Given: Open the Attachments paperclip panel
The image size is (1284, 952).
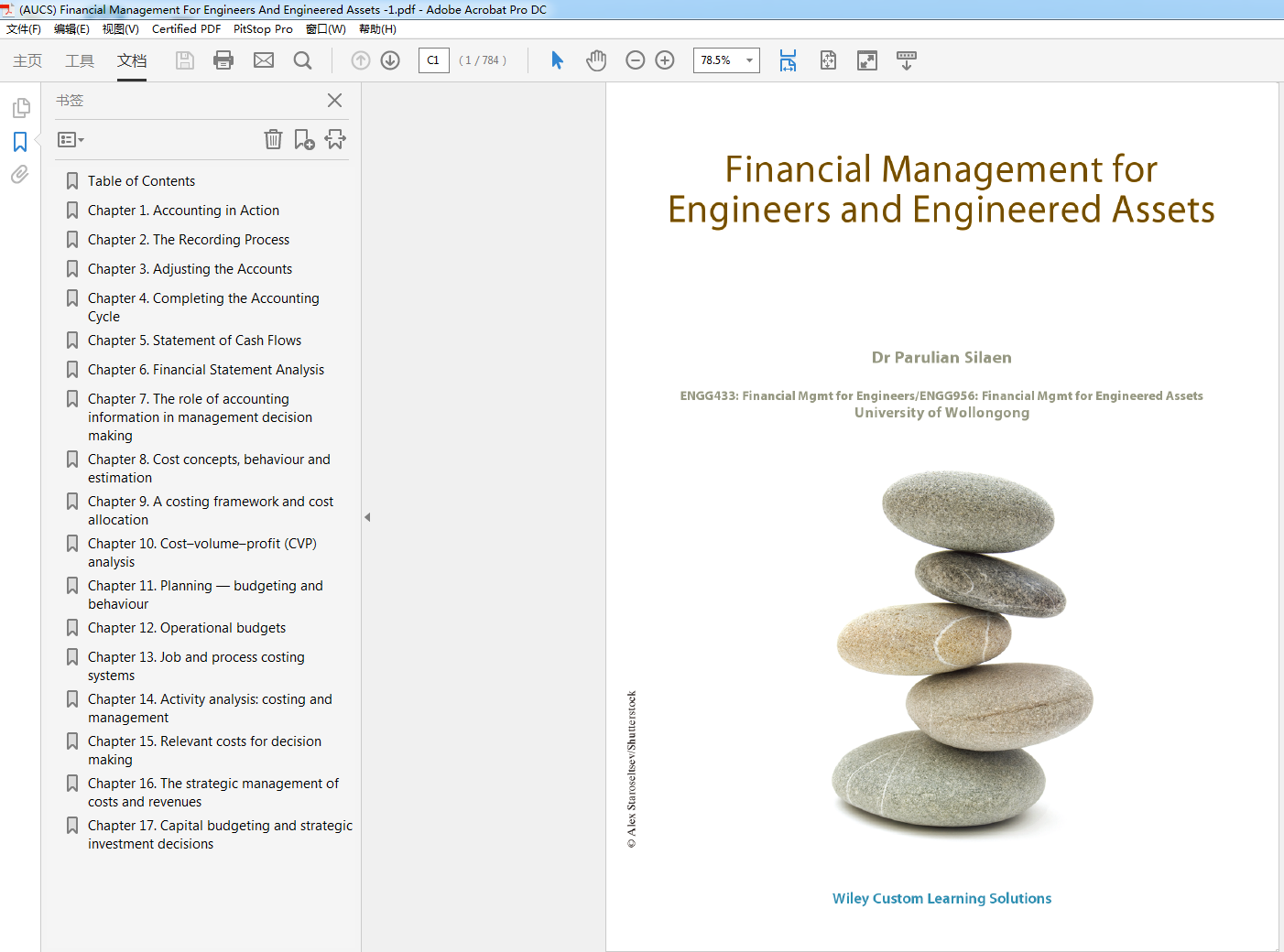Looking at the screenshot, I should [20, 174].
